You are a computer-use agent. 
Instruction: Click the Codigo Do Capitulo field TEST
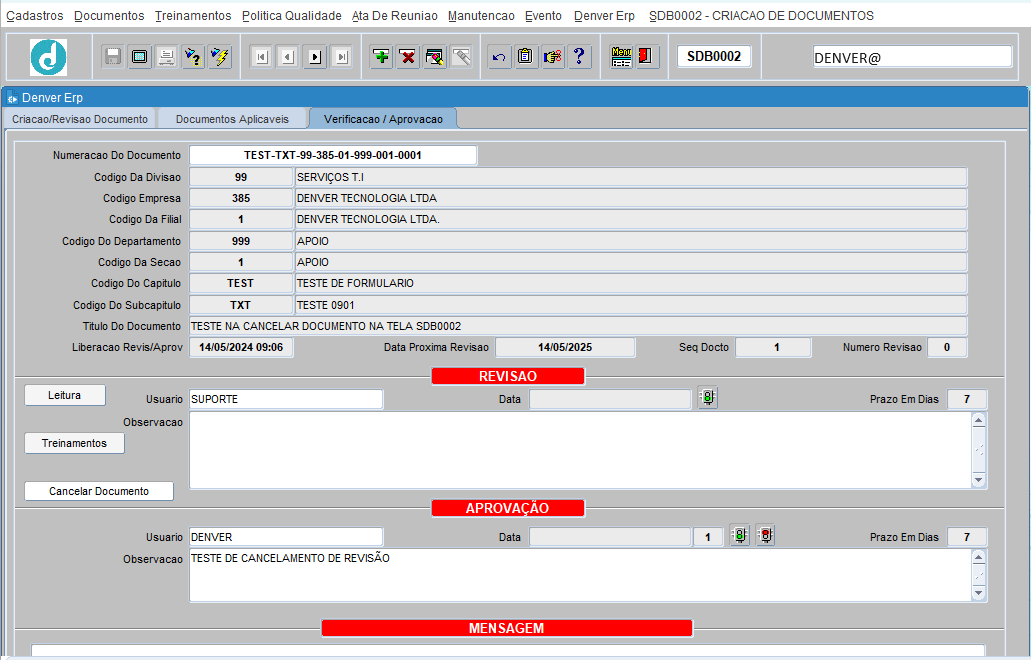[x=241, y=283]
